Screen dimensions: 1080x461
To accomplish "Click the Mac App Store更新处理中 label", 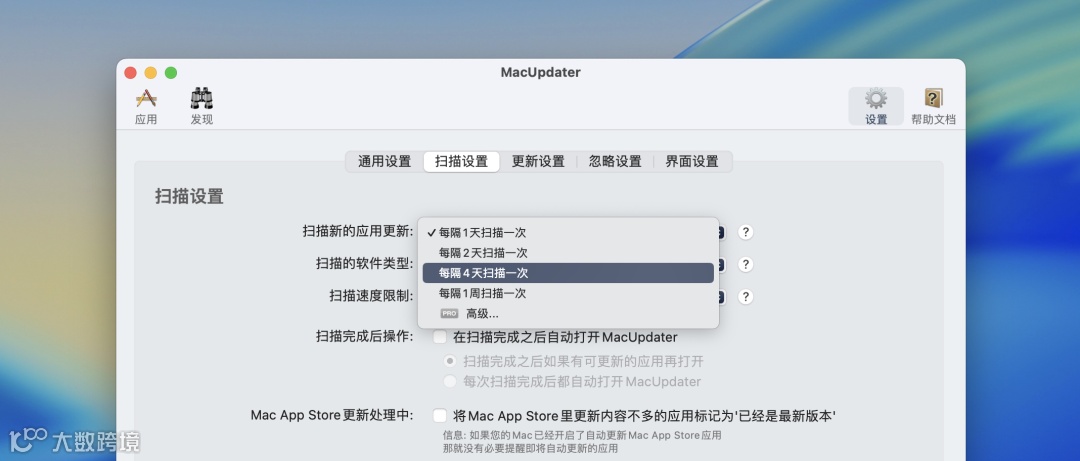I will pyautogui.click(x=332, y=416).
